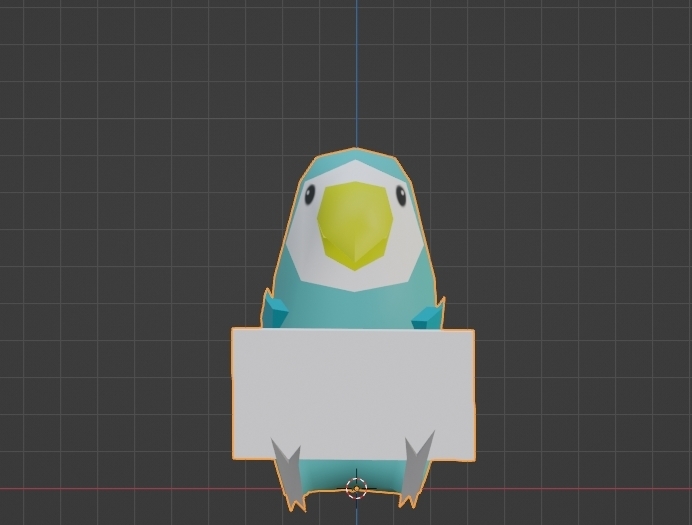This screenshot has width=692, height=525.
Task: Select the blue wing stub on the left
Action: [275, 311]
